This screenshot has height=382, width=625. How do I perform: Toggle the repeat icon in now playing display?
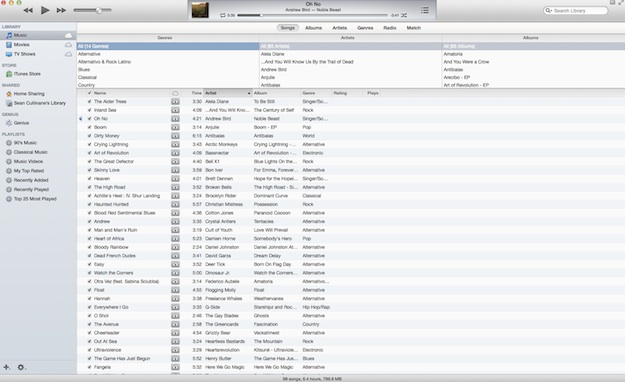coord(223,15)
